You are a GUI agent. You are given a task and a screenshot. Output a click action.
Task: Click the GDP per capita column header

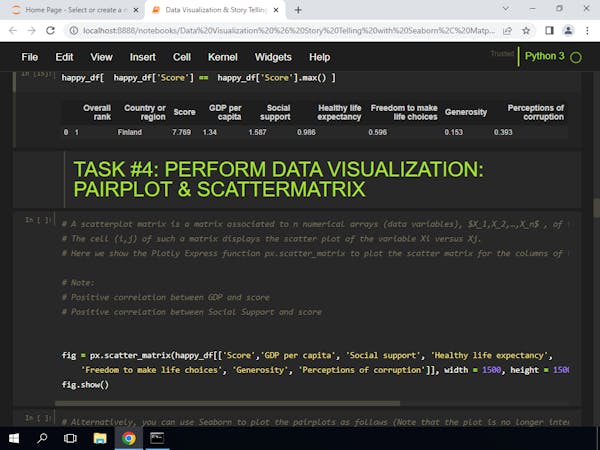[x=225, y=112]
